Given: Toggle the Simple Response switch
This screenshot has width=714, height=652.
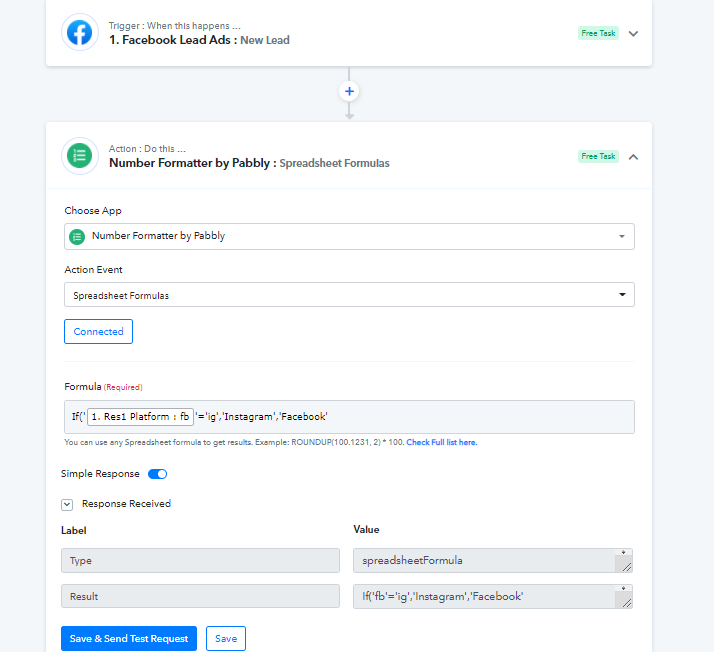Looking at the screenshot, I should point(158,474).
